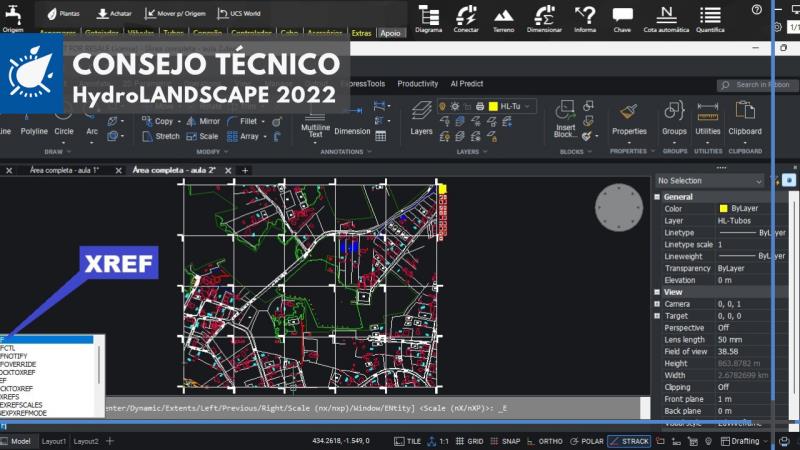Image resolution: width=800 pixels, height=450 pixels.
Task: Toggle SNAP in the status bar
Action: [x=505, y=441]
